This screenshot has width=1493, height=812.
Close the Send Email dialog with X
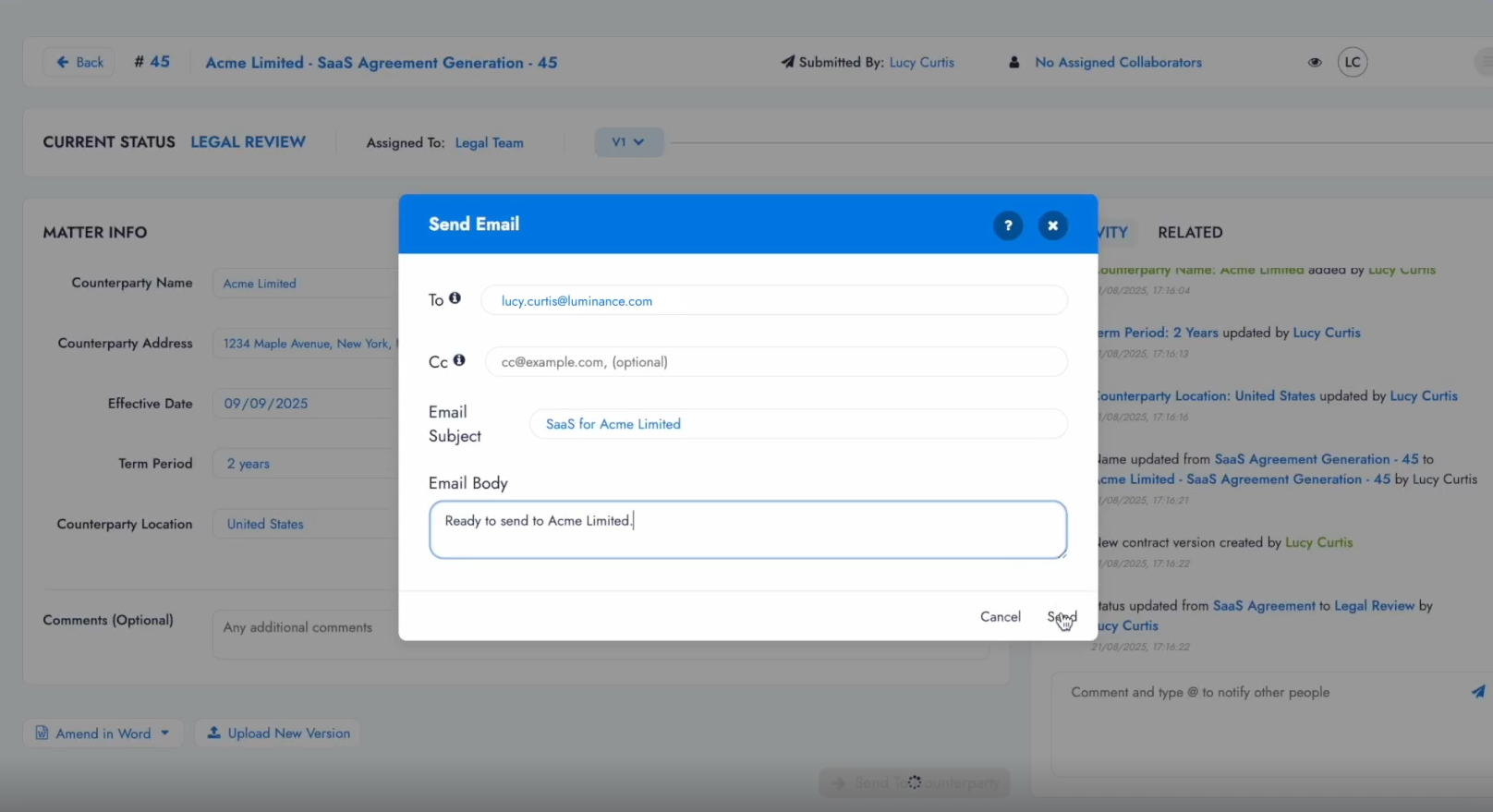point(1052,225)
